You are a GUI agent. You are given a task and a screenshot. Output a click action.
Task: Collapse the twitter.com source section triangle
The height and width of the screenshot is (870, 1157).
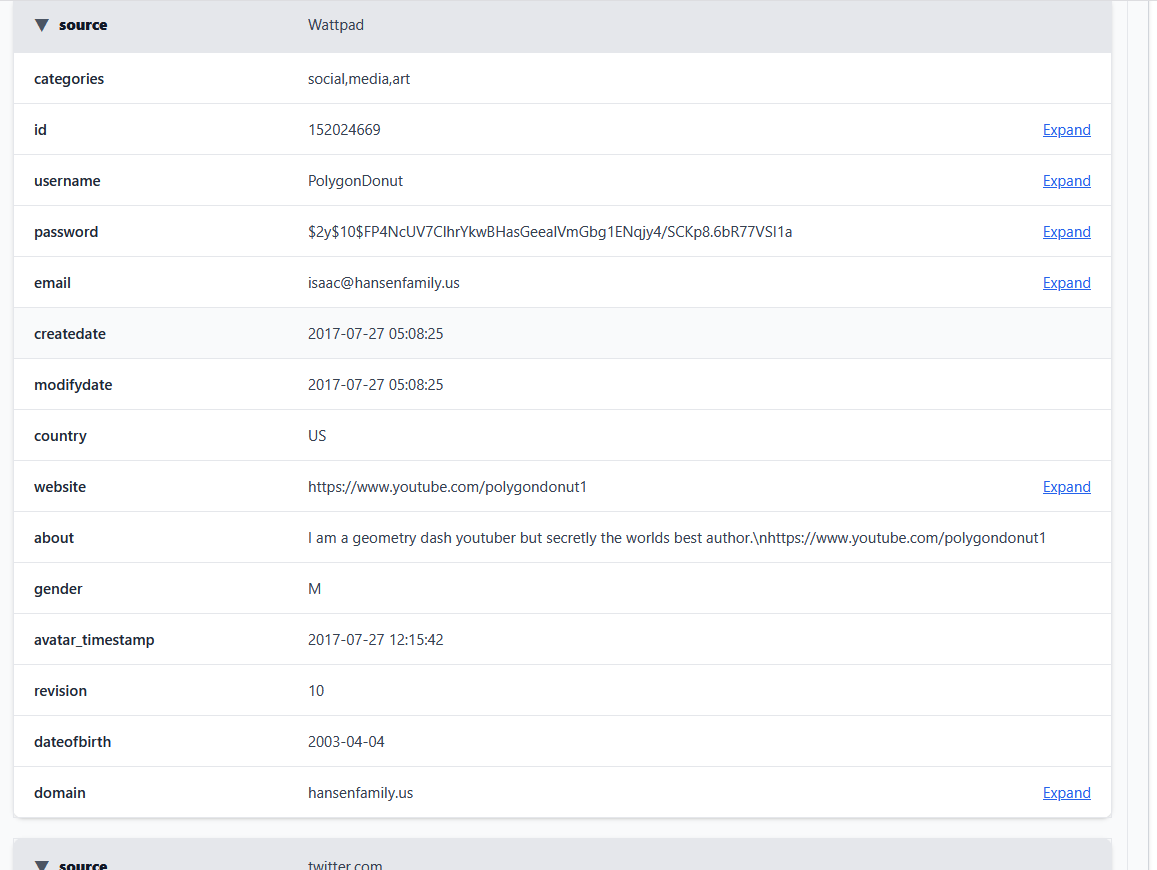[42, 865]
